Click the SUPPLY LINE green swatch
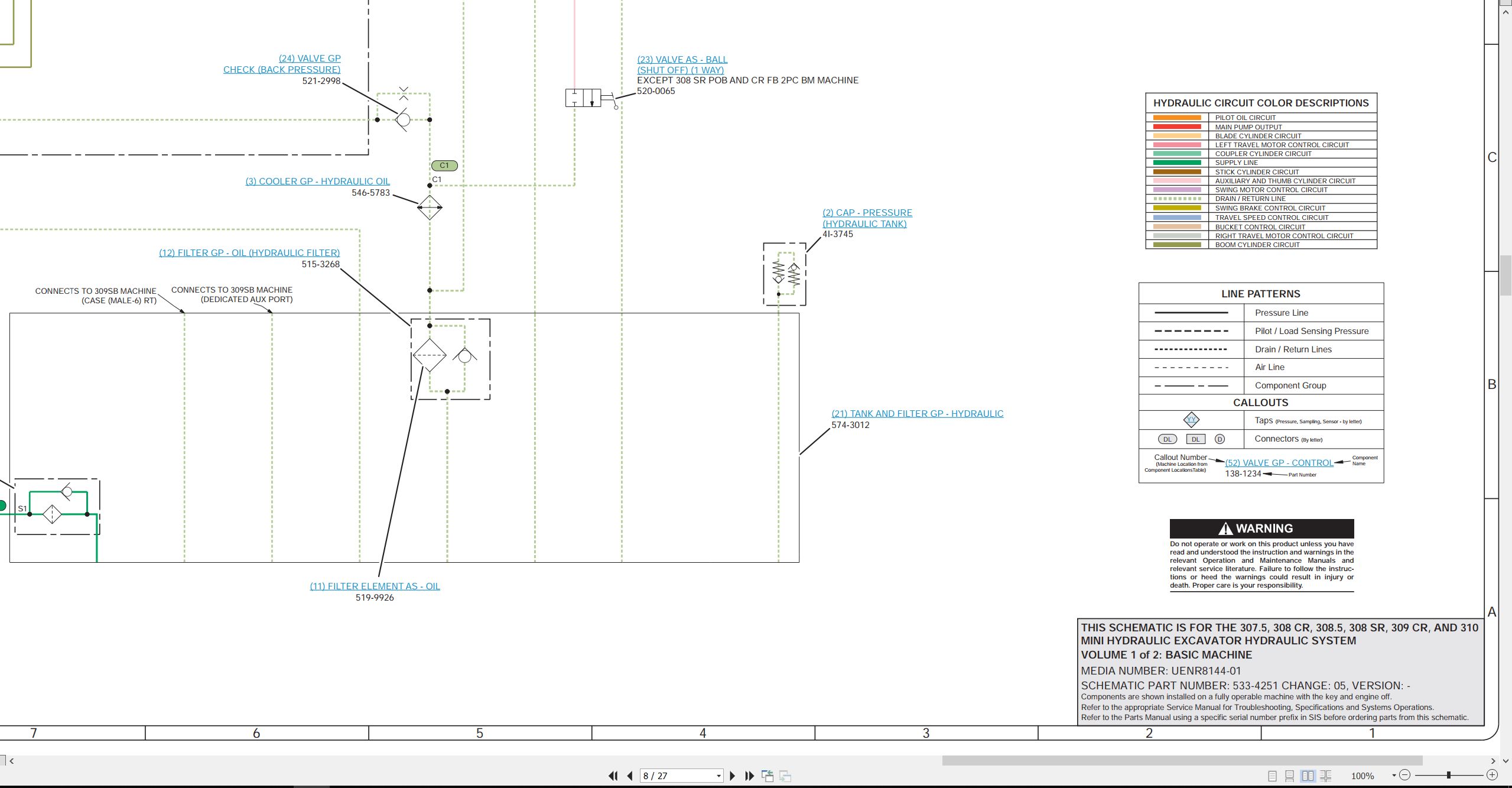The width and height of the screenshot is (1512, 788). tap(1177, 163)
